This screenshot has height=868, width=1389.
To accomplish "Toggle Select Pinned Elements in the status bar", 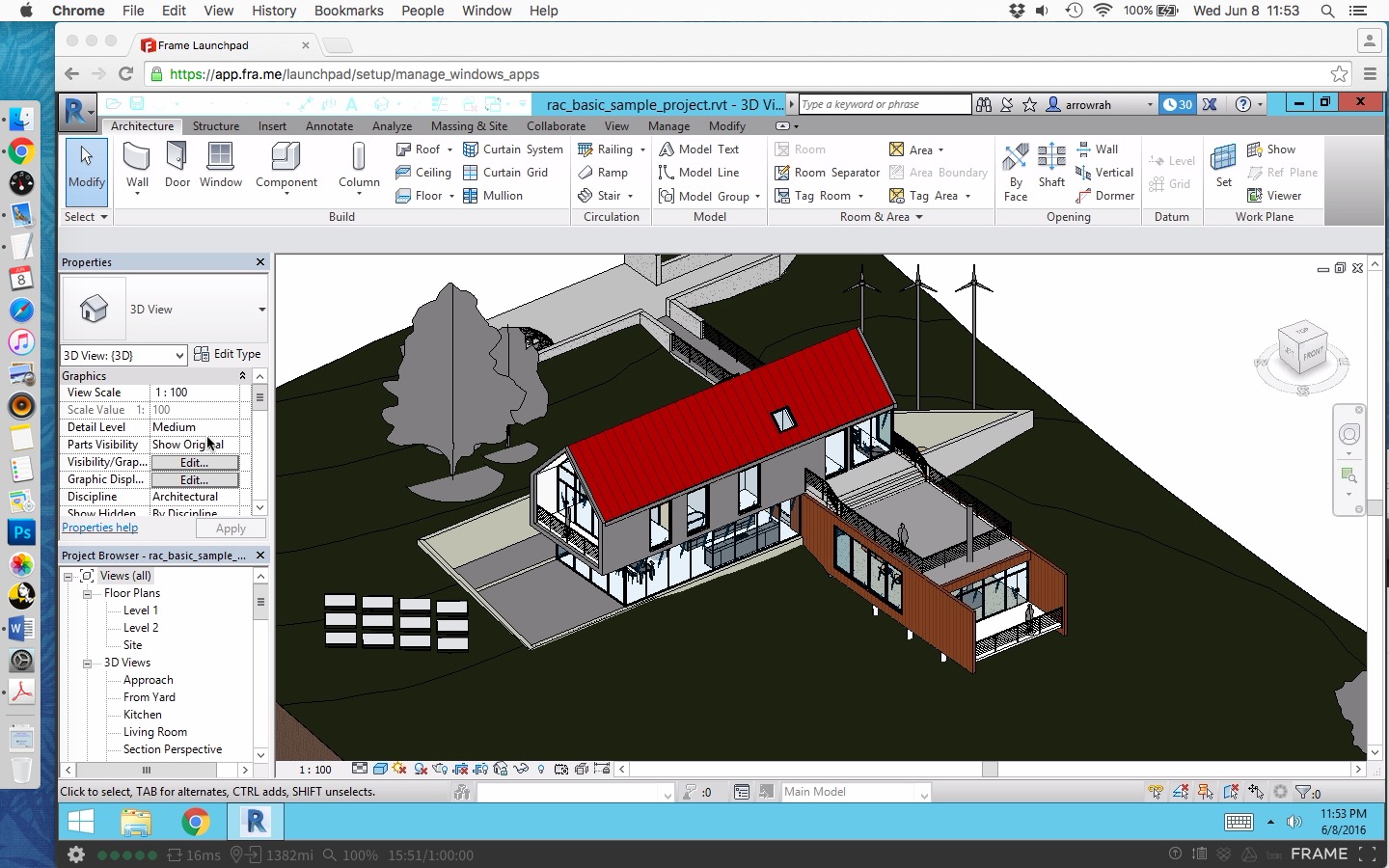I will (1206, 792).
